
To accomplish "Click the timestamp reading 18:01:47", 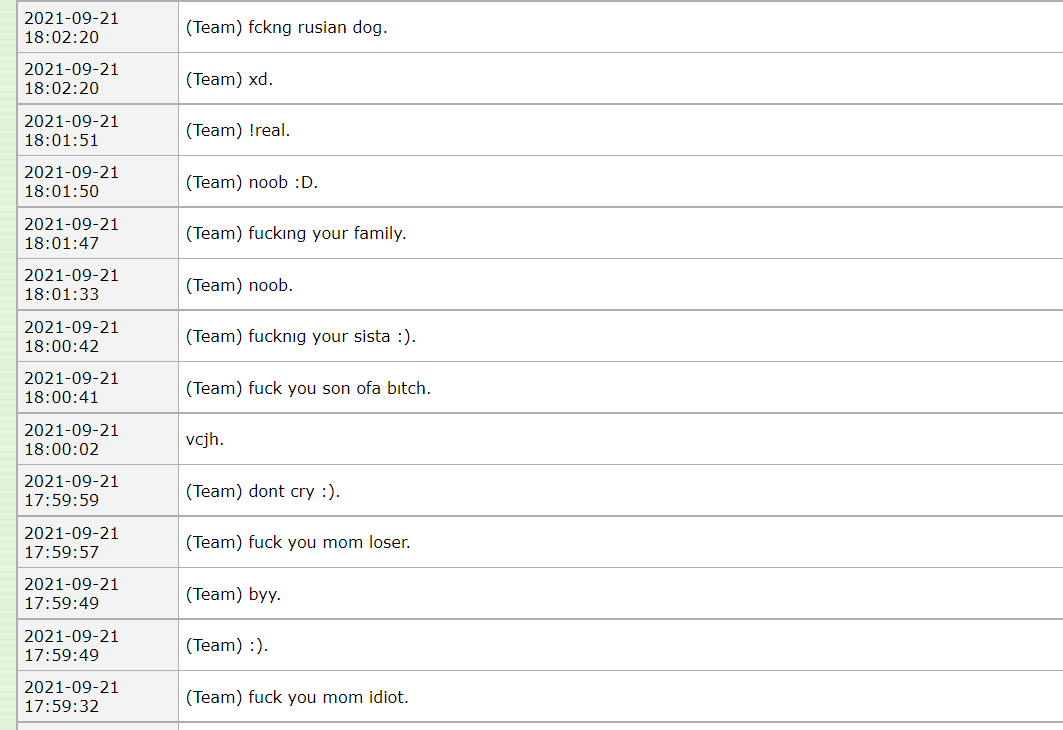I will point(71,233).
